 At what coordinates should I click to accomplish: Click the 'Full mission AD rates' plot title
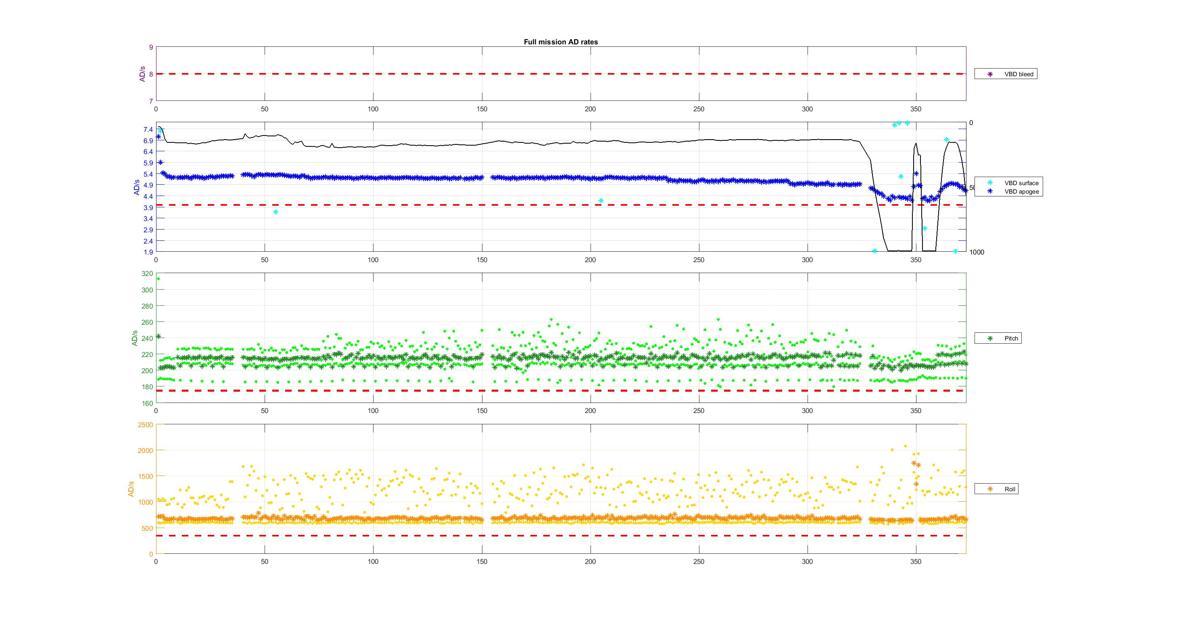tap(561, 42)
